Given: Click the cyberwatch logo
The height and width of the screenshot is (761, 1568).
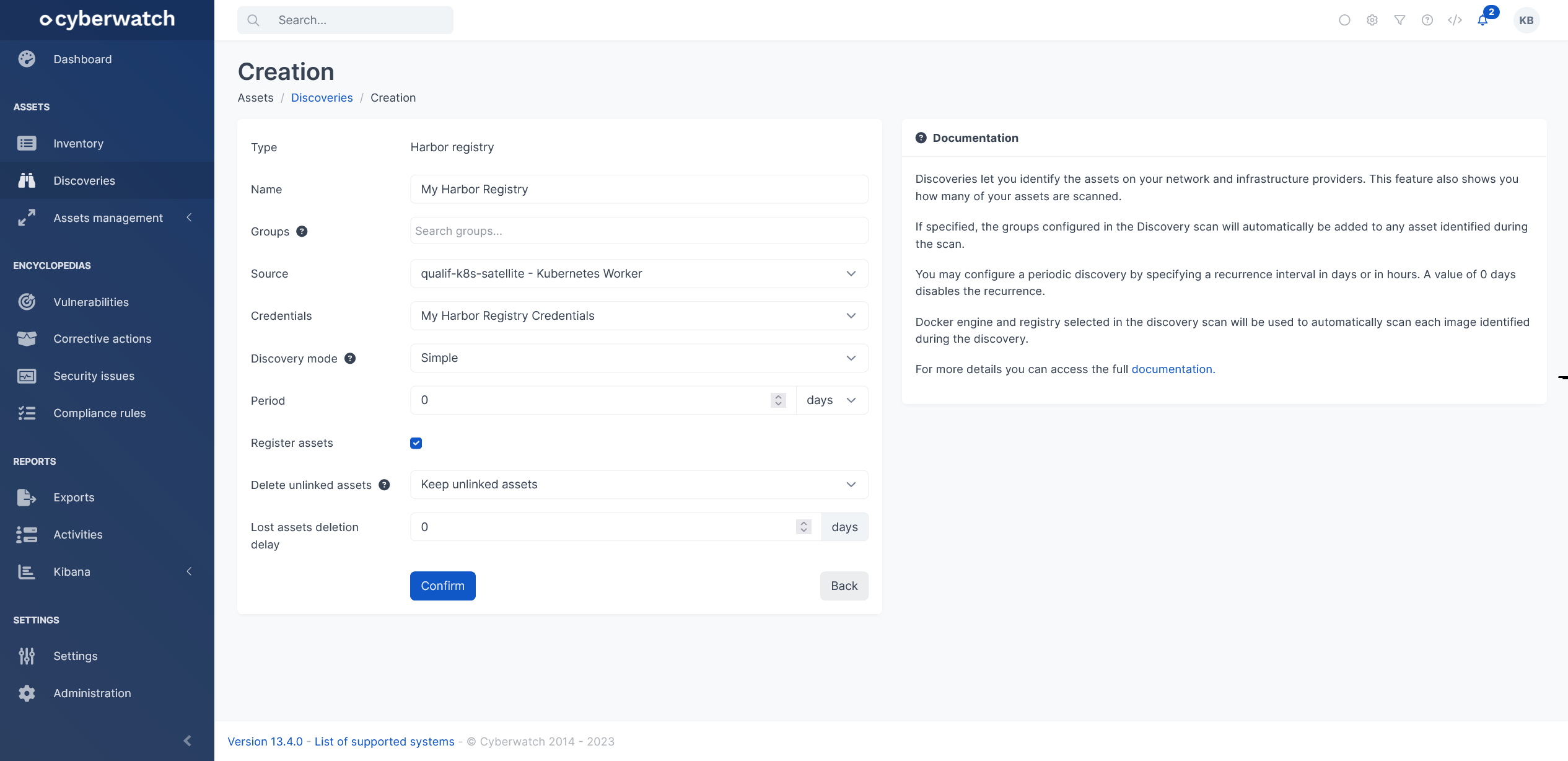Looking at the screenshot, I should point(107,19).
